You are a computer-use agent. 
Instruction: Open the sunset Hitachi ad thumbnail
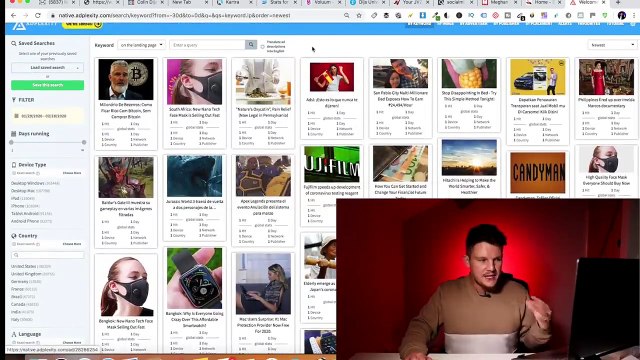469,158
